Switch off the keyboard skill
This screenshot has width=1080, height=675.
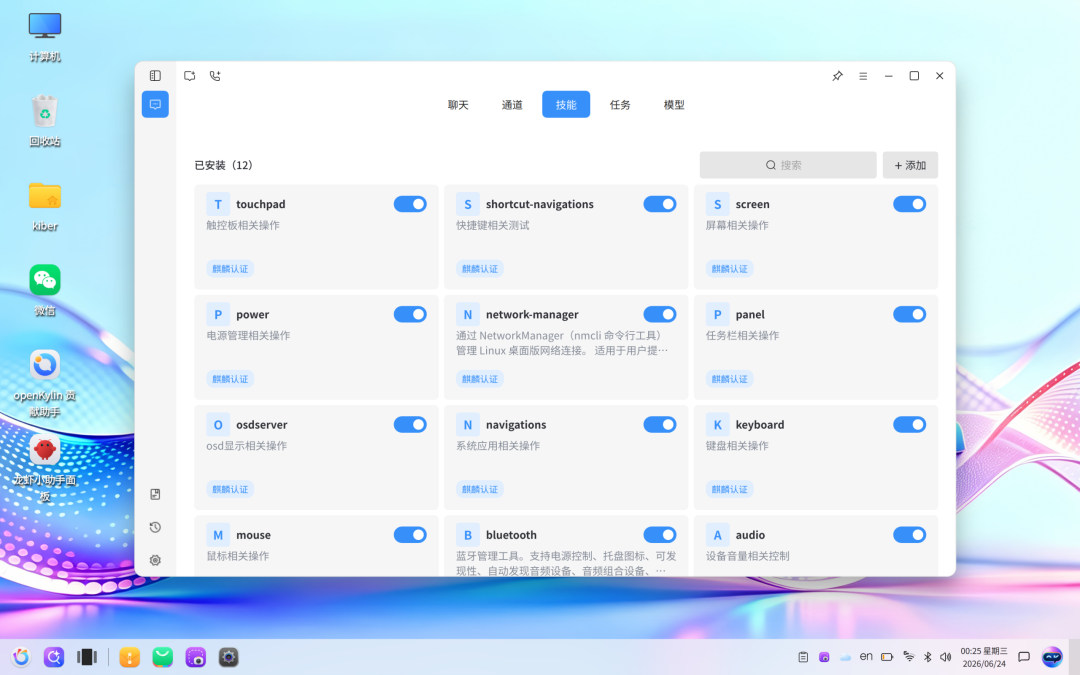point(909,424)
